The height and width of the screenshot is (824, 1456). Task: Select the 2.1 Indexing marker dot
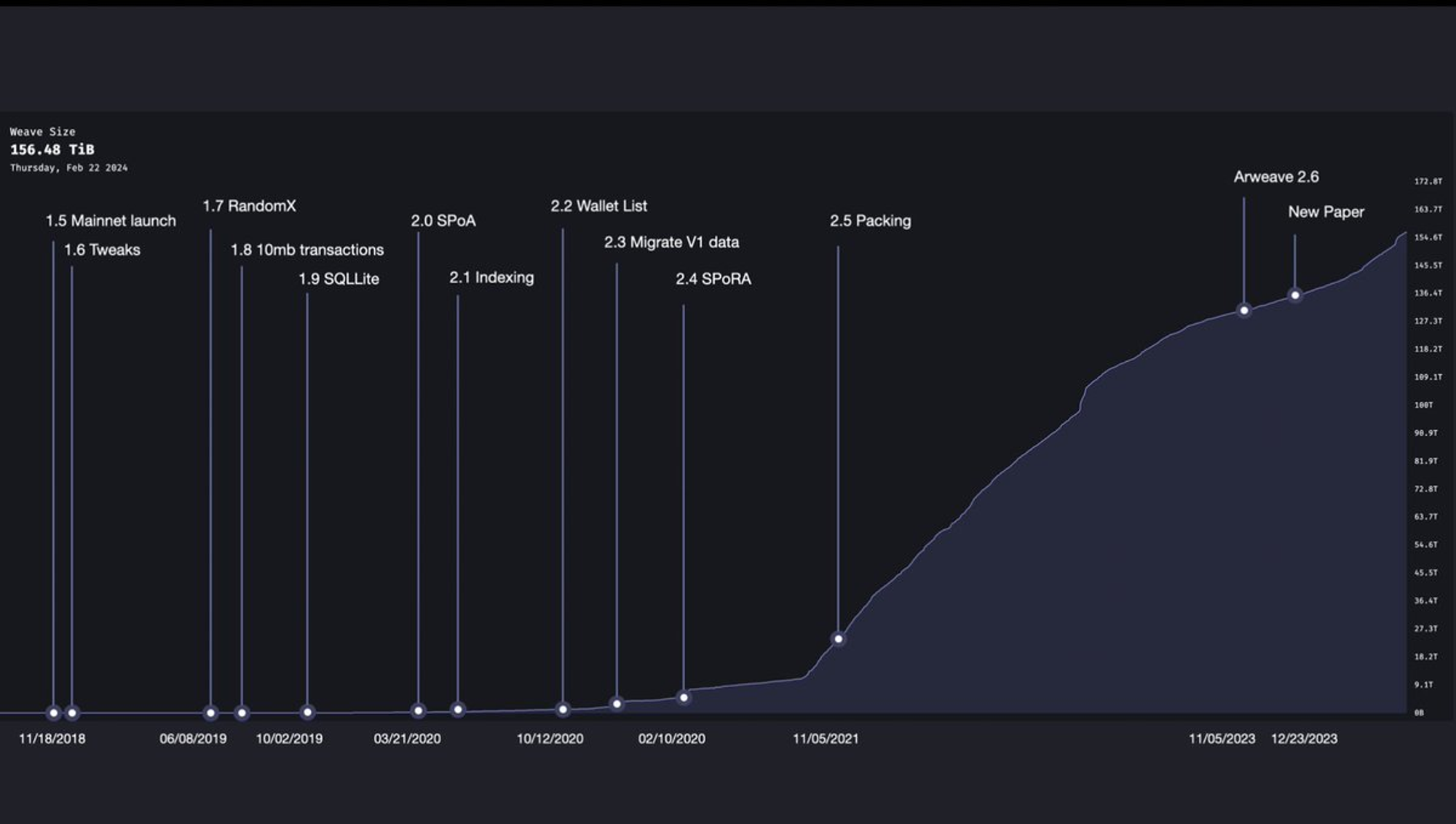pos(457,710)
